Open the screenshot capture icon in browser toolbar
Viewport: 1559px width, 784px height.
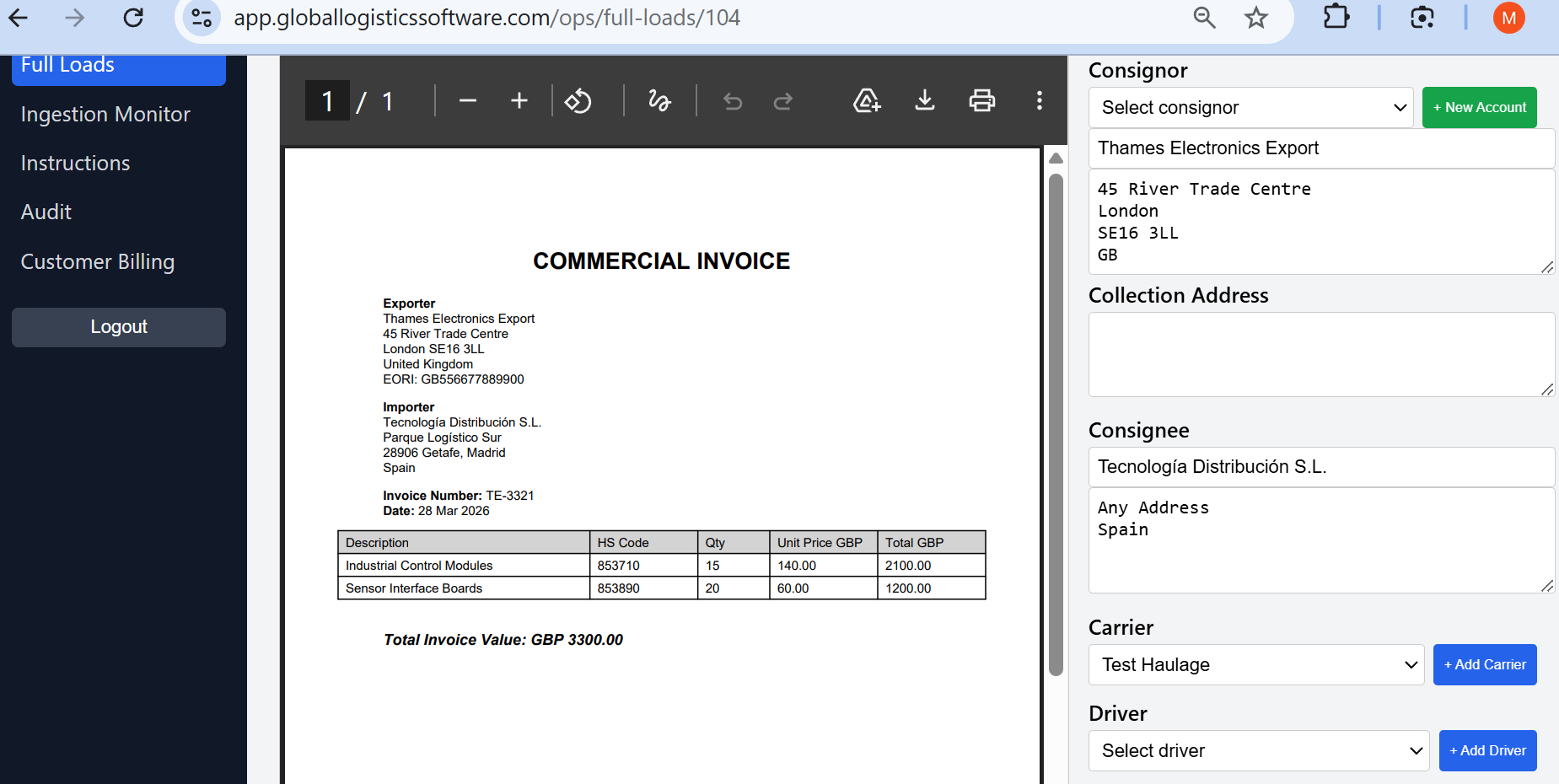1422,18
